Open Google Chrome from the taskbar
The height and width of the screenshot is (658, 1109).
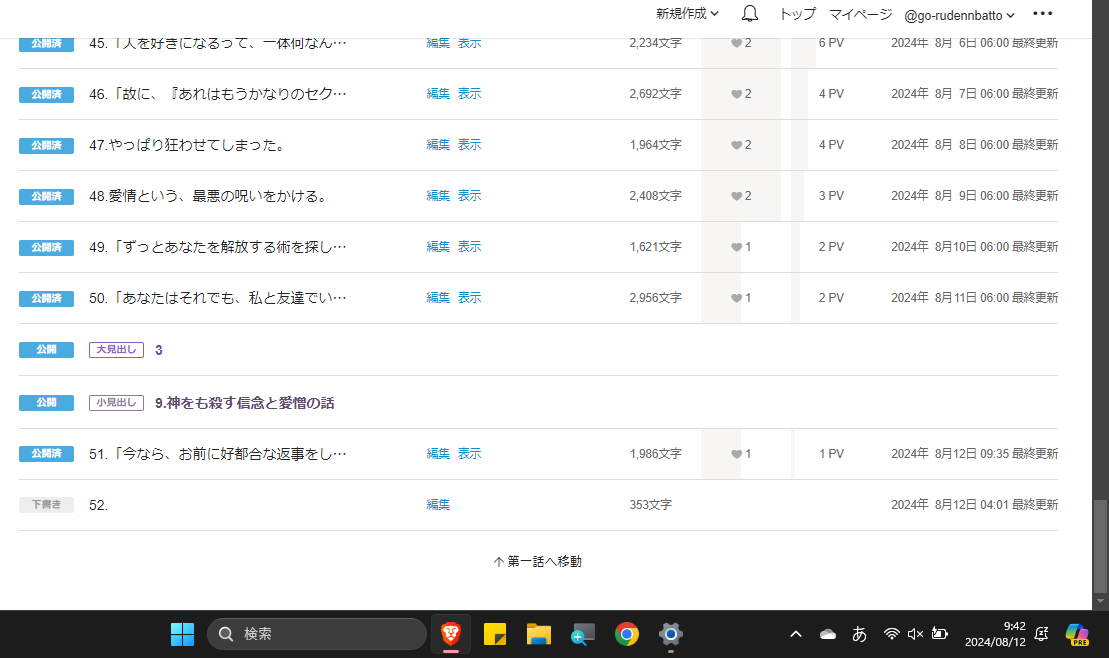tap(627, 634)
